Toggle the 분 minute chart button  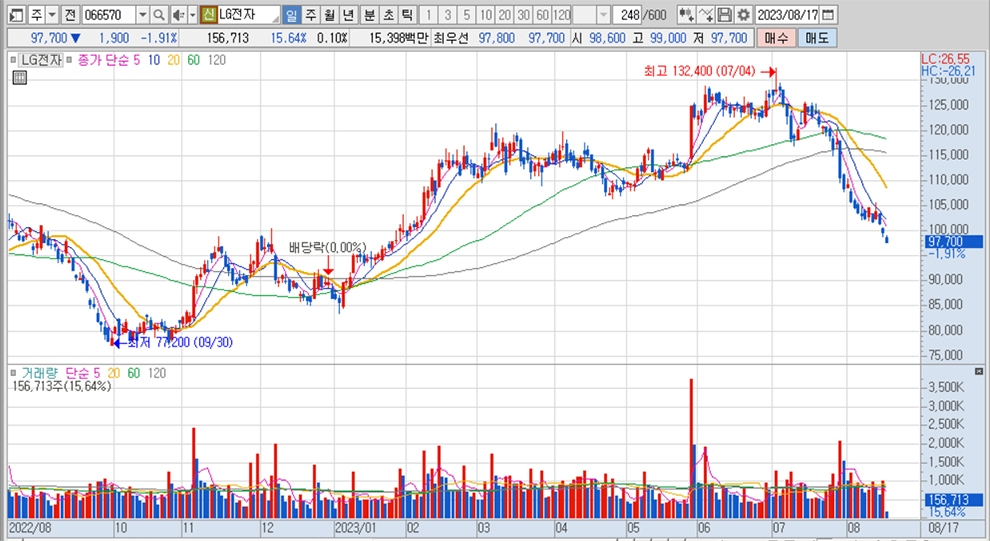click(x=369, y=15)
